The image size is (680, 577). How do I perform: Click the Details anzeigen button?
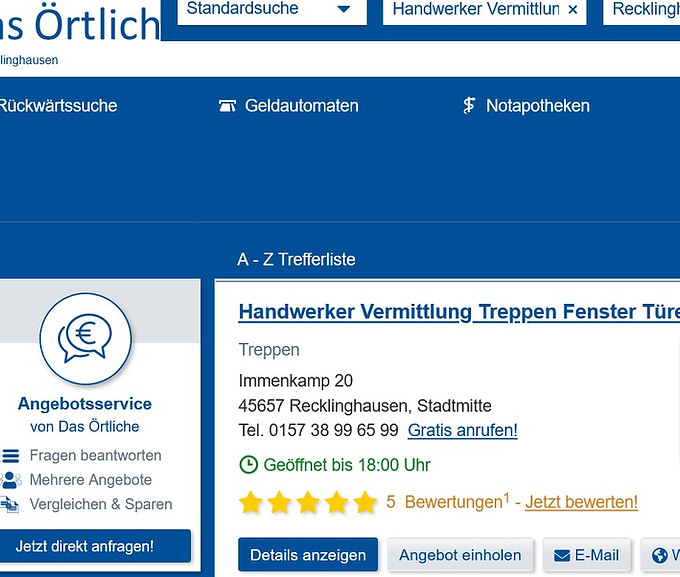(x=308, y=555)
